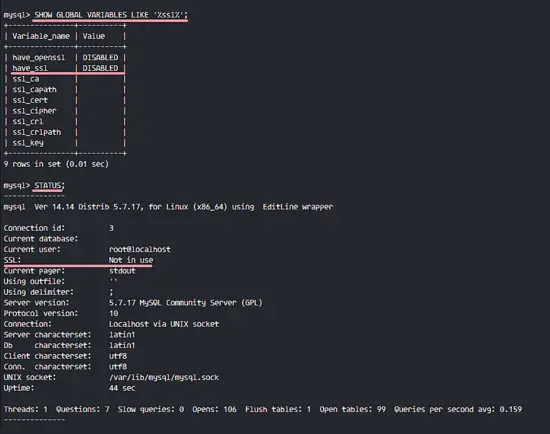Select the ssl_capath row
Image resolution: width=550 pixels, height=434 pixels.
click(65, 89)
